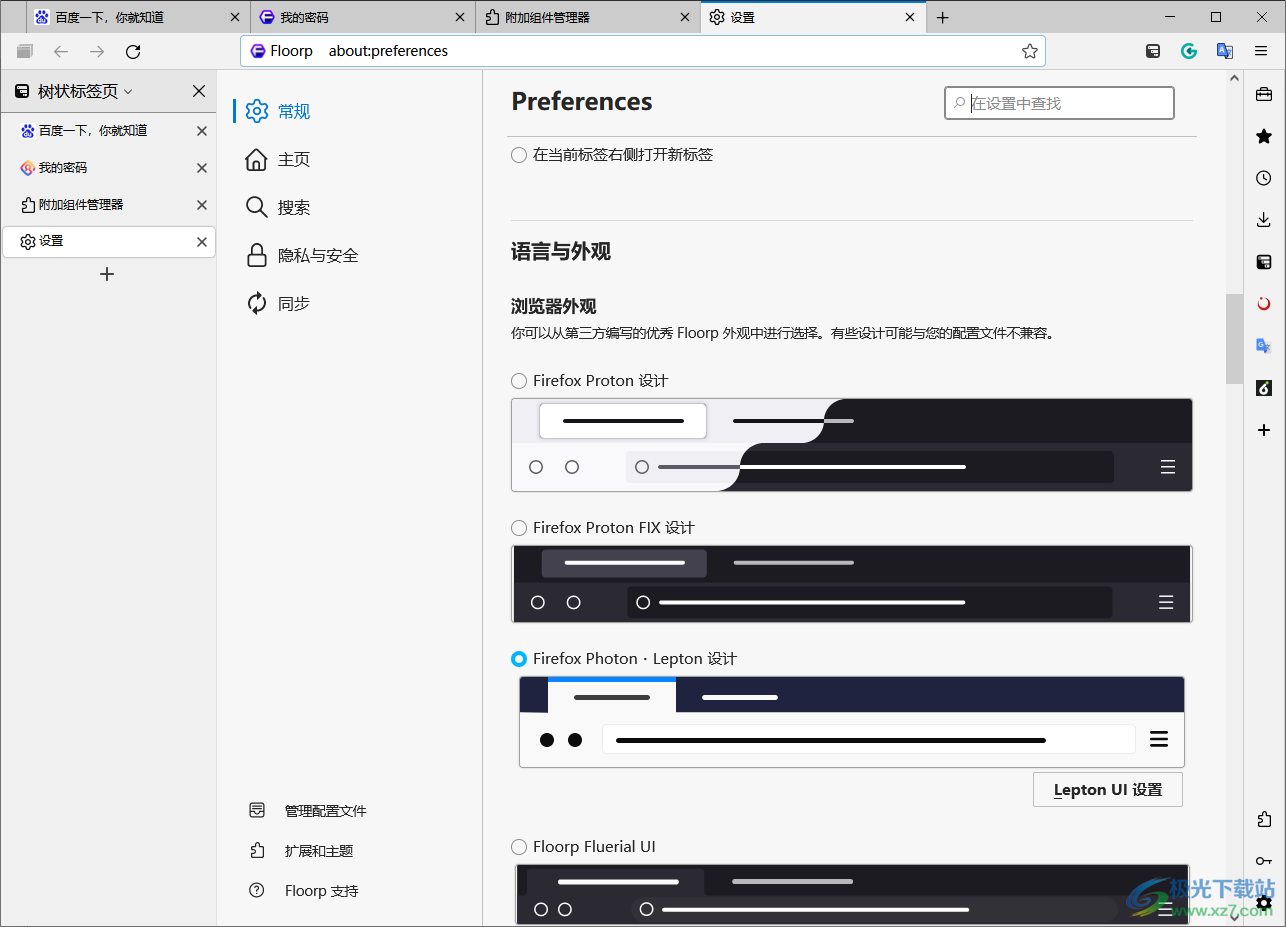Click inside the 在设置中查找 search field
The image size is (1286, 927).
(1058, 102)
